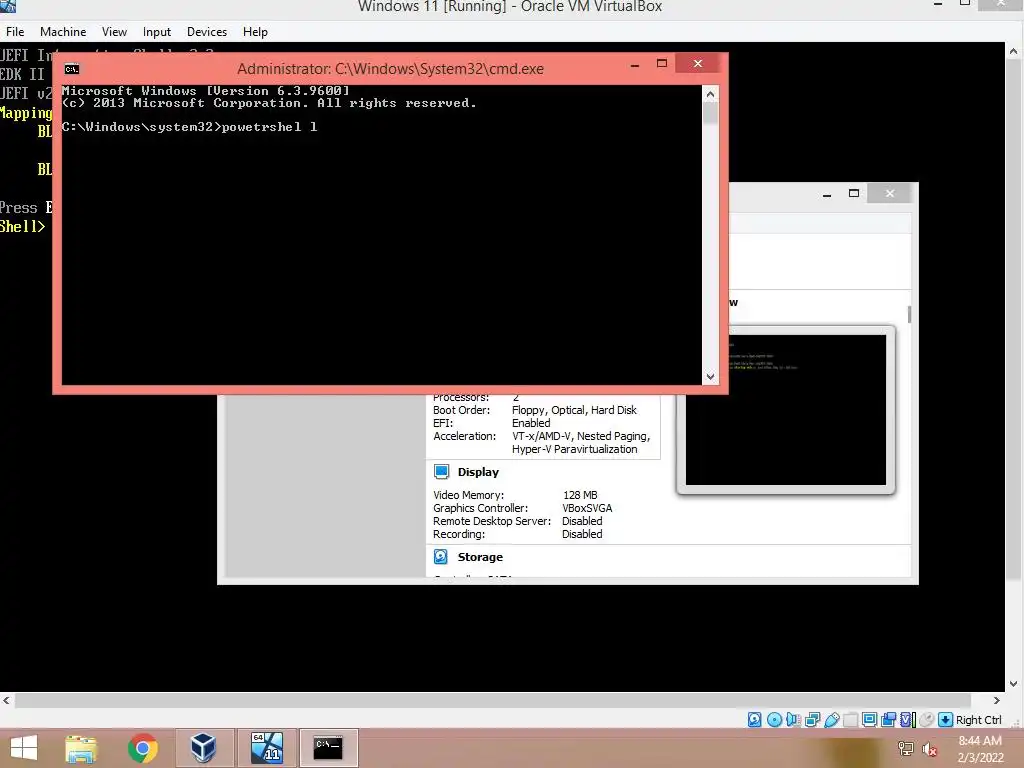Close the VirtualBox Manager window
Image resolution: width=1024 pixels, height=768 pixels.
[x=889, y=193]
